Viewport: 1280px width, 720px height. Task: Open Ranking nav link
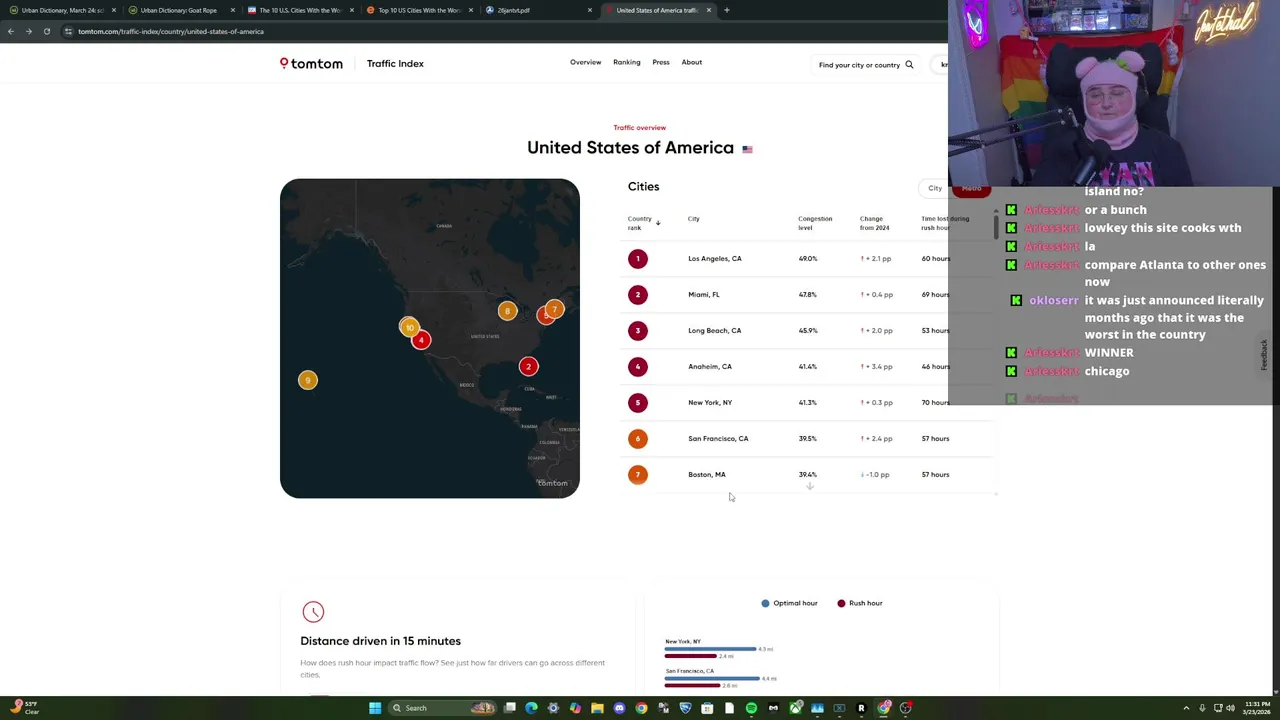(627, 62)
